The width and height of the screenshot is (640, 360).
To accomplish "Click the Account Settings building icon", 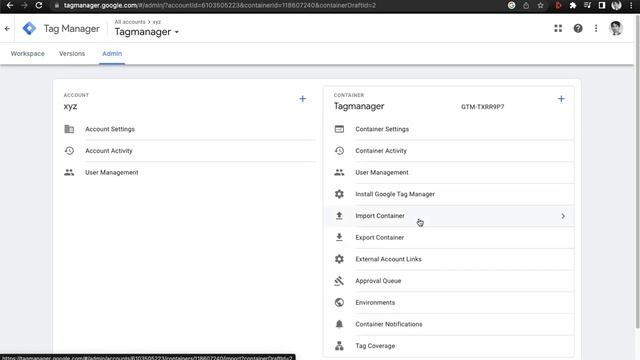I will point(69,129).
